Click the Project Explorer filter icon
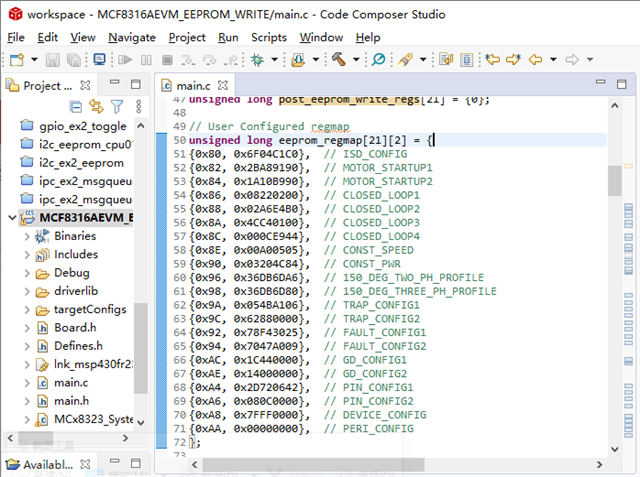The width and height of the screenshot is (640, 477). point(117,107)
